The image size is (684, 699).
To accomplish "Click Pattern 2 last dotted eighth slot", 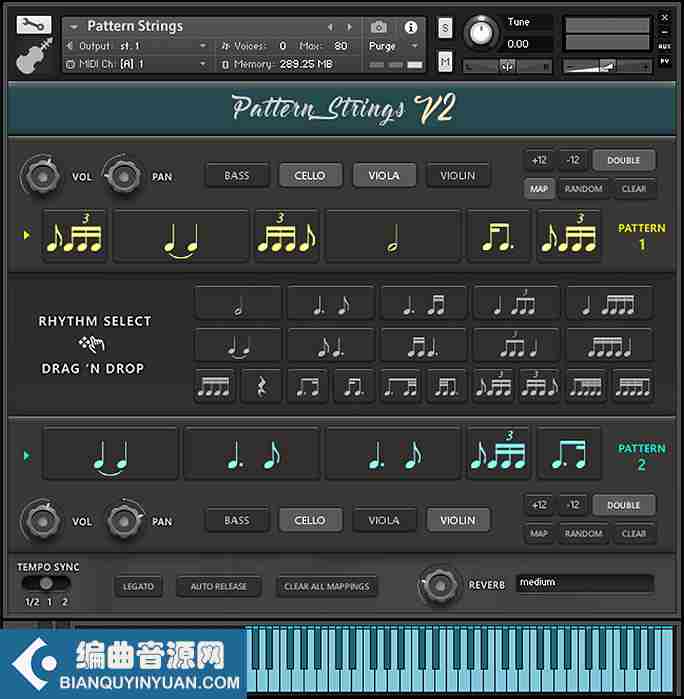I will click(x=569, y=453).
